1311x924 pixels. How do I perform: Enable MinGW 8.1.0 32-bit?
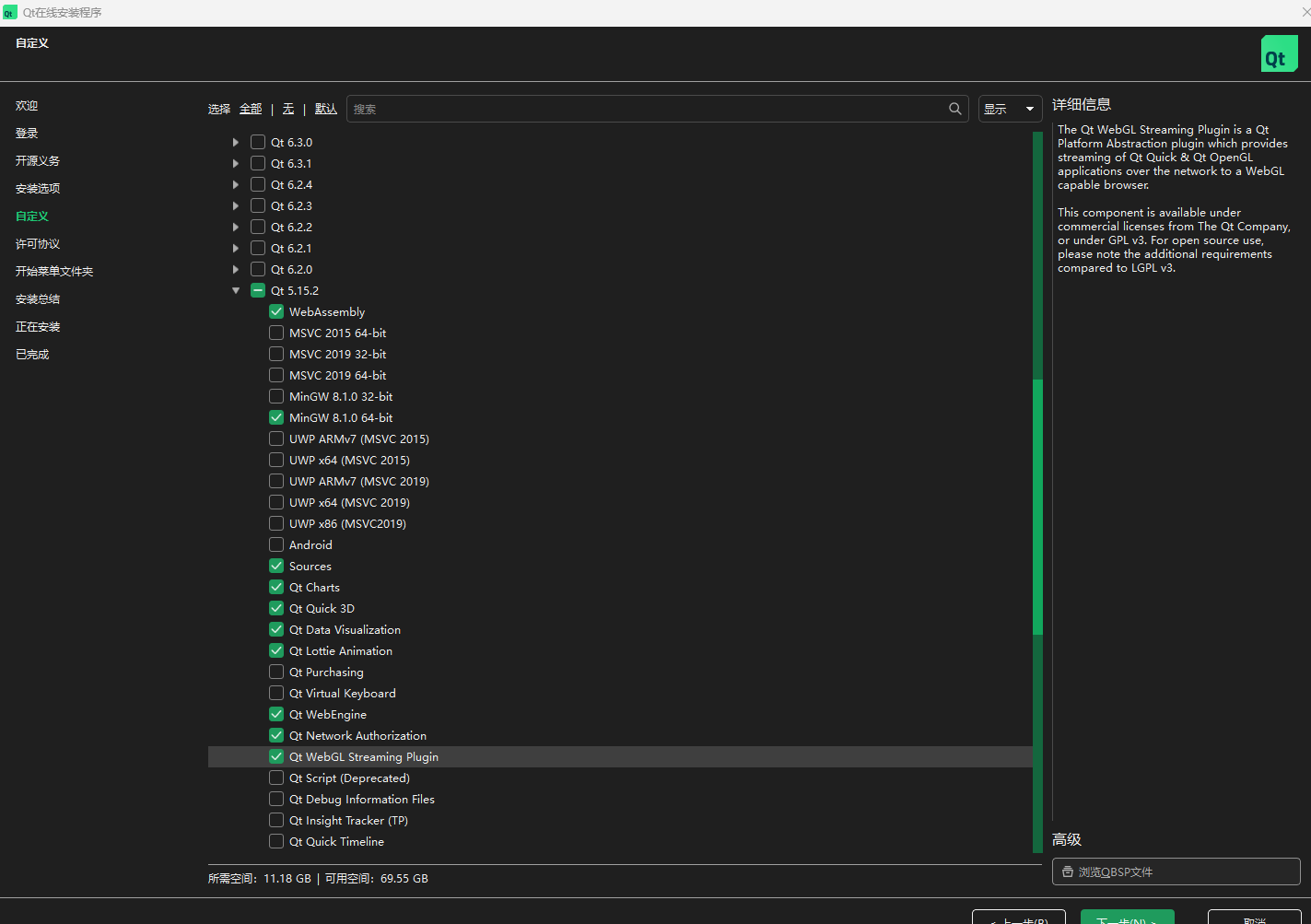pos(276,396)
